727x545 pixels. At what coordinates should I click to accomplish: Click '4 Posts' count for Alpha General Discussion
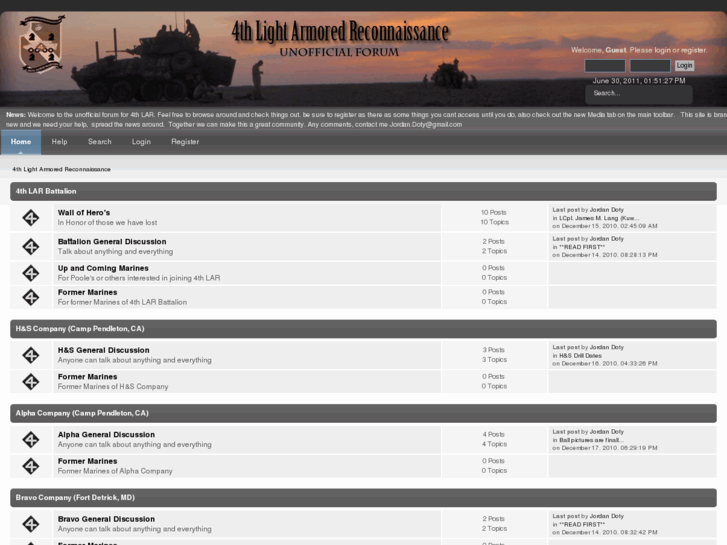(493, 434)
